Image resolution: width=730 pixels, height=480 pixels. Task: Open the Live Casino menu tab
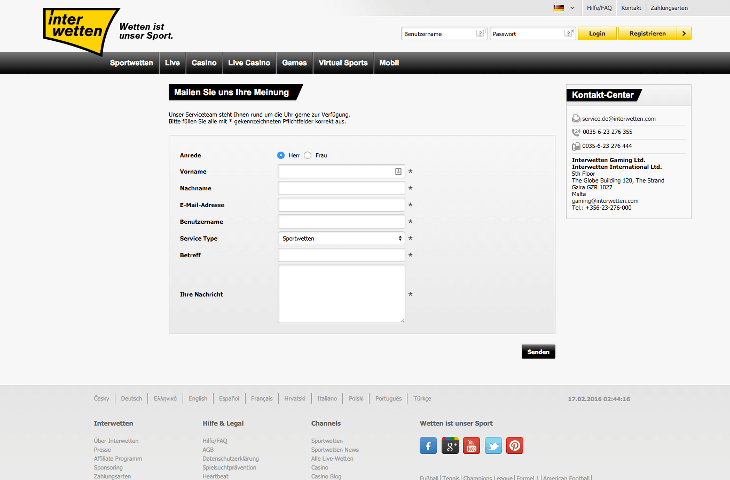tap(249, 63)
